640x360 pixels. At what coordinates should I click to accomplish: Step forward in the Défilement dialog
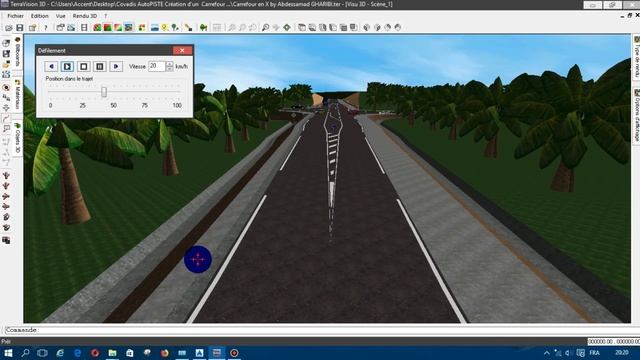coord(116,66)
